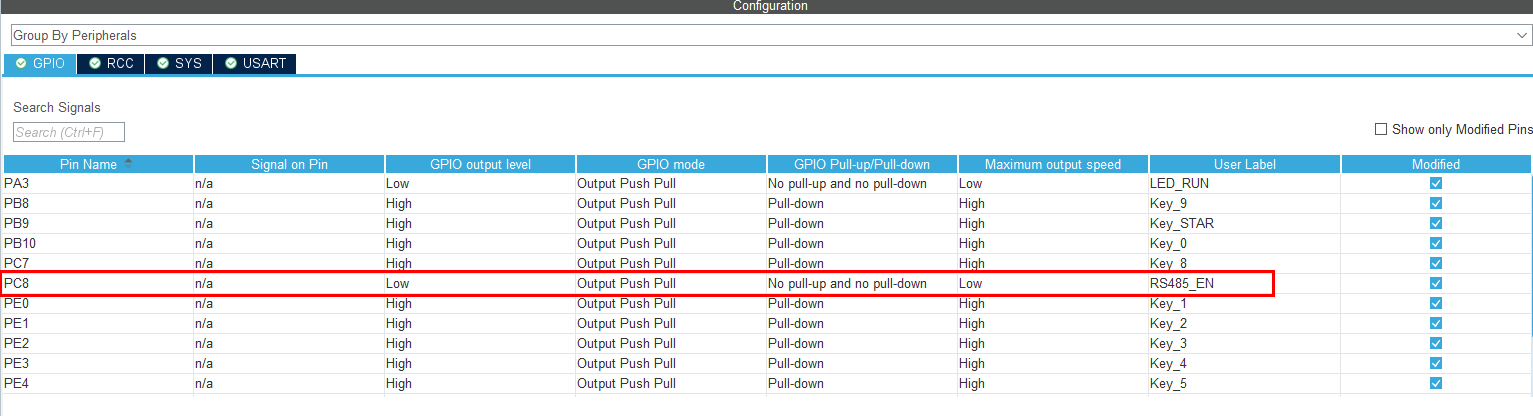Select the PE4 pin name cell

click(98, 384)
